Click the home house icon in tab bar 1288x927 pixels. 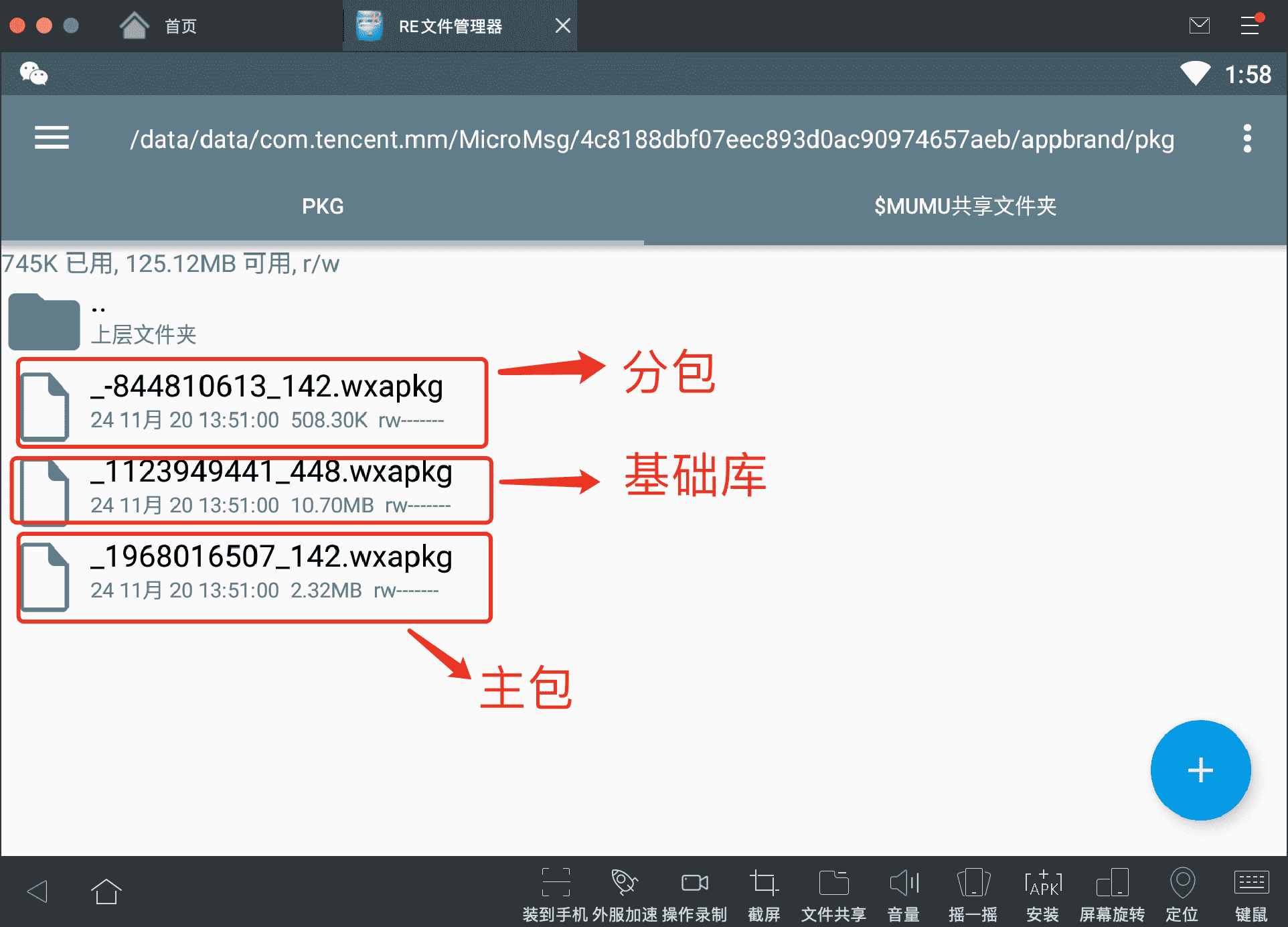[x=134, y=25]
